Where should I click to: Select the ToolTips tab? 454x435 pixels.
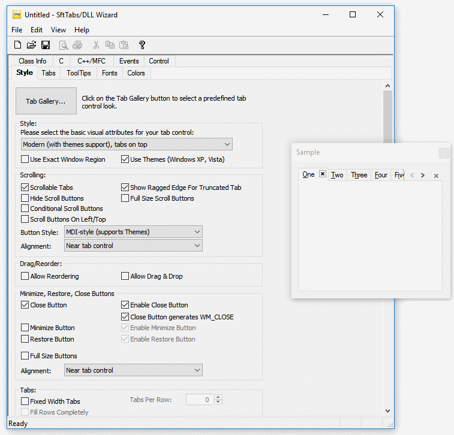[79, 73]
